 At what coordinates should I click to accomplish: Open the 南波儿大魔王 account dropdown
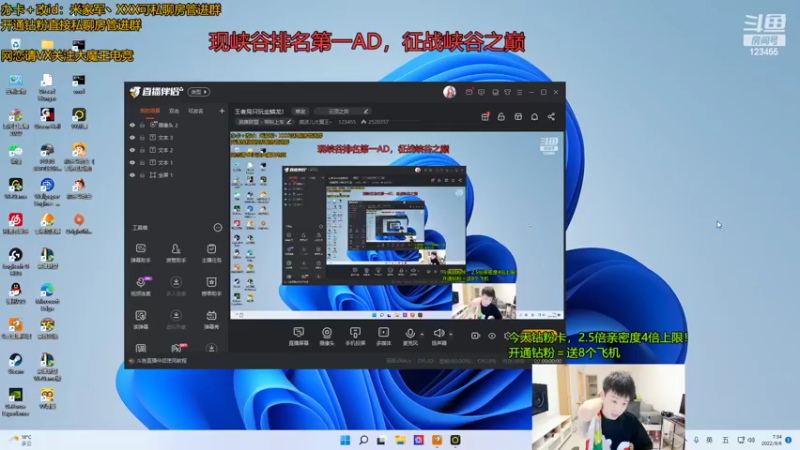315,122
